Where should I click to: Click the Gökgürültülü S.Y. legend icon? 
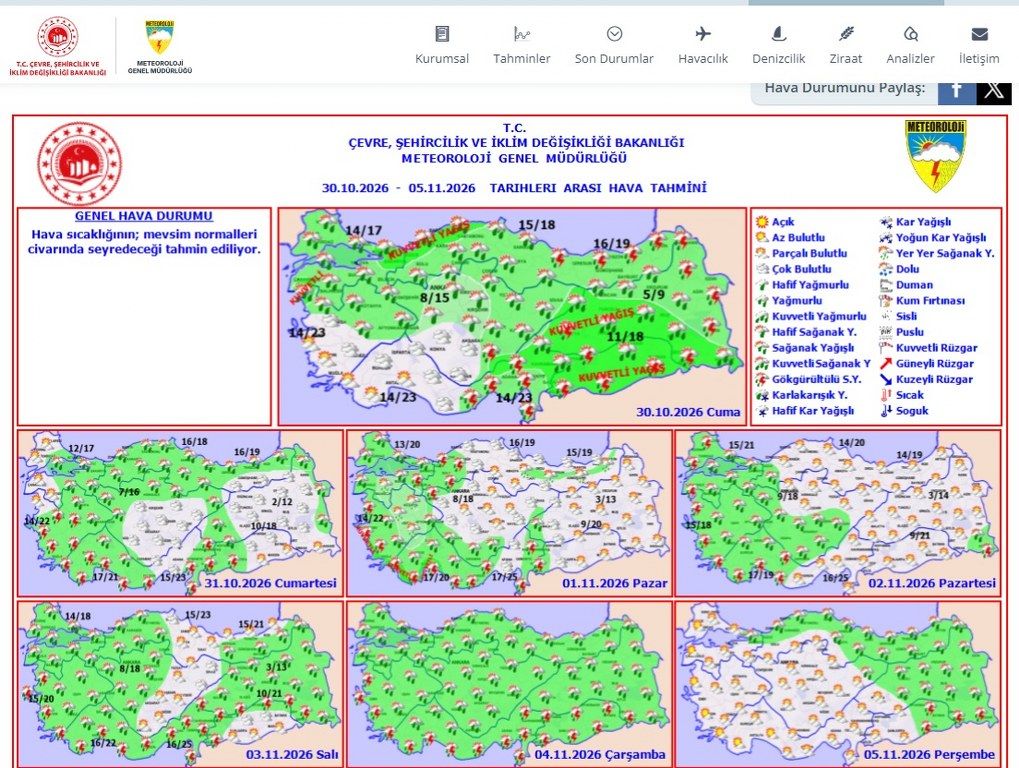tap(762, 379)
